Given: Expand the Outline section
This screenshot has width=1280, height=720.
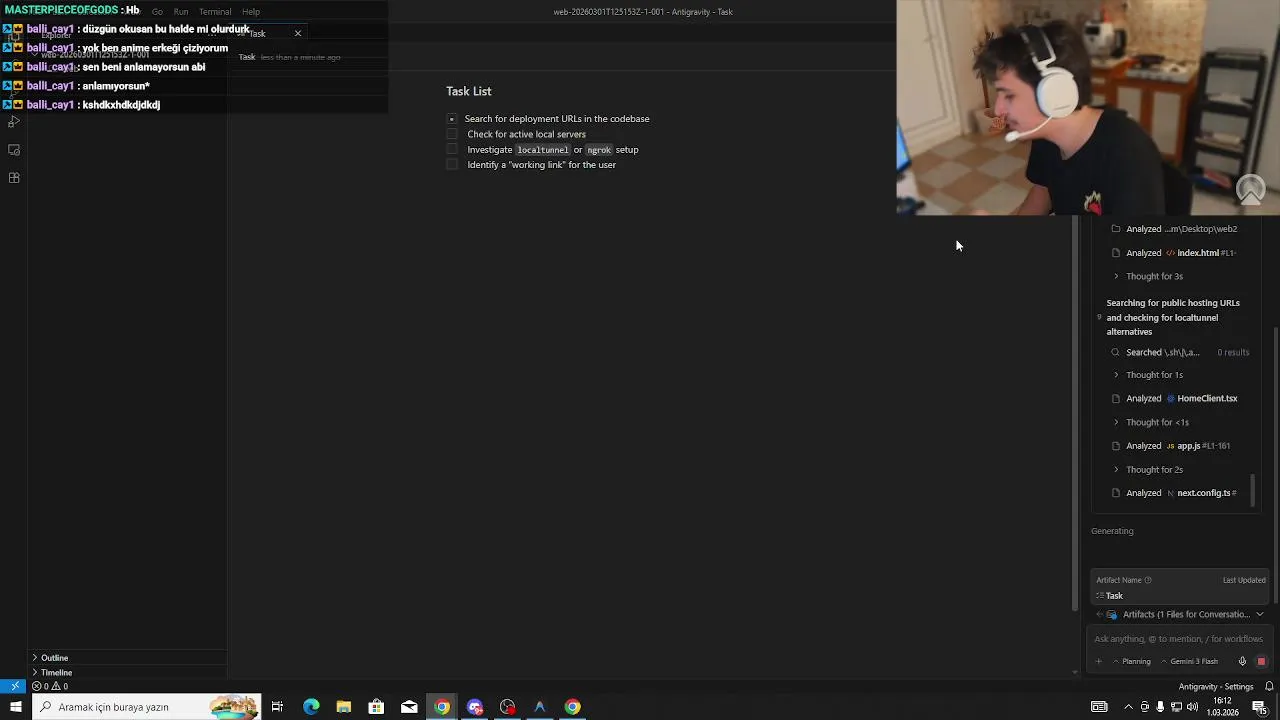Looking at the screenshot, I should tap(128, 658).
